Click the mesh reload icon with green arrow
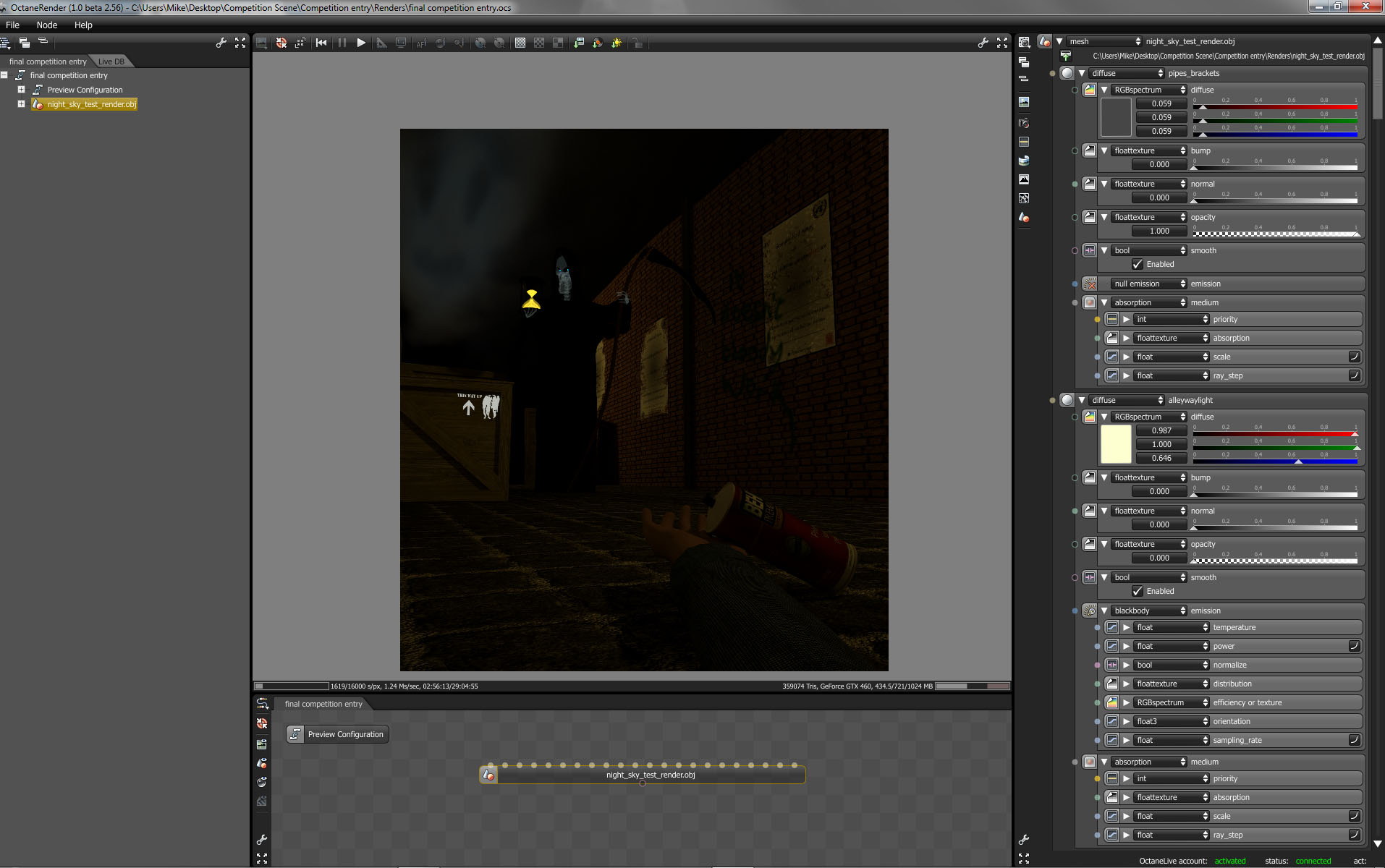This screenshot has width=1385, height=868. (1065, 56)
